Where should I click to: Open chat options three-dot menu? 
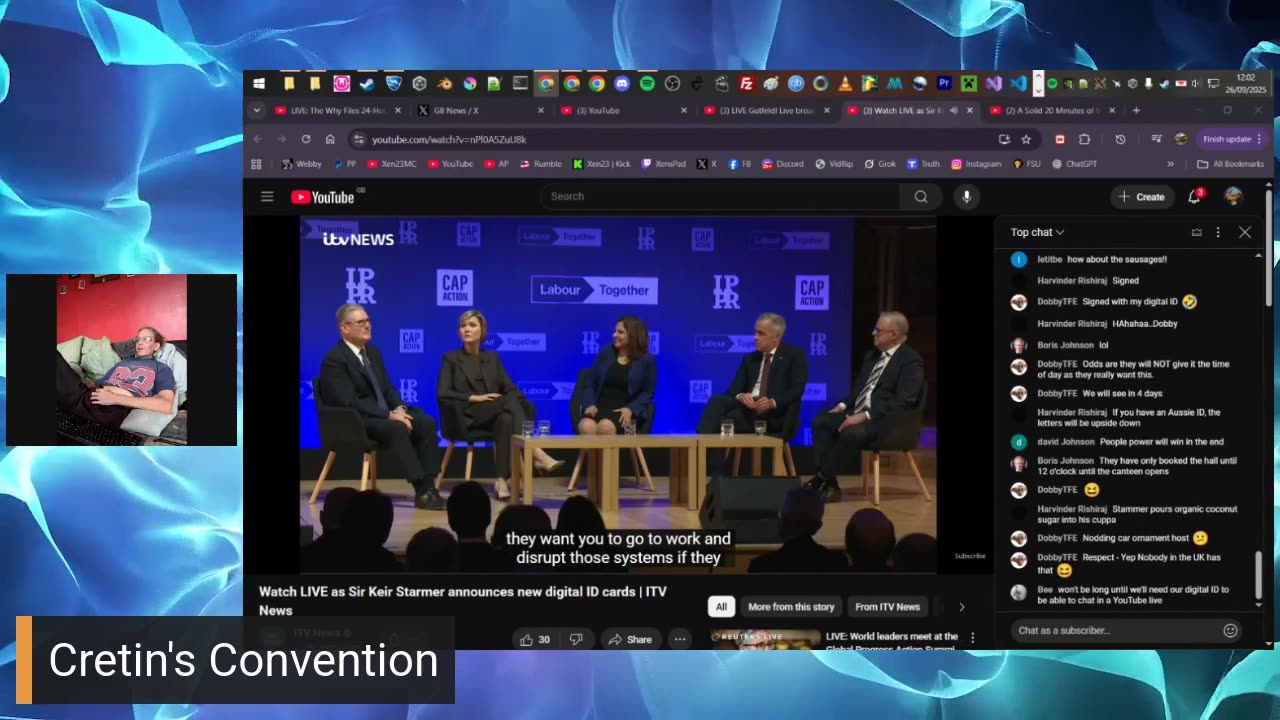coord(1217,232)
